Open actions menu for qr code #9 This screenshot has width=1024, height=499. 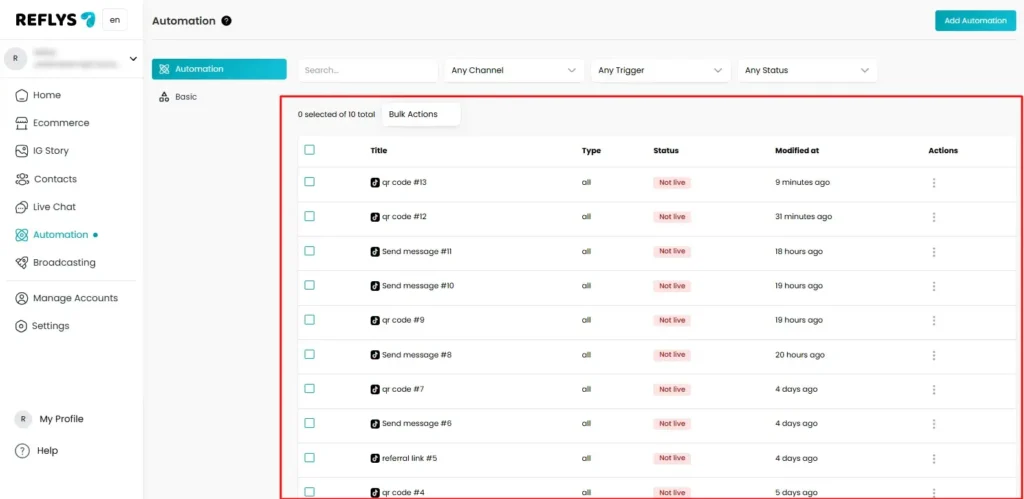pos(934,320)
